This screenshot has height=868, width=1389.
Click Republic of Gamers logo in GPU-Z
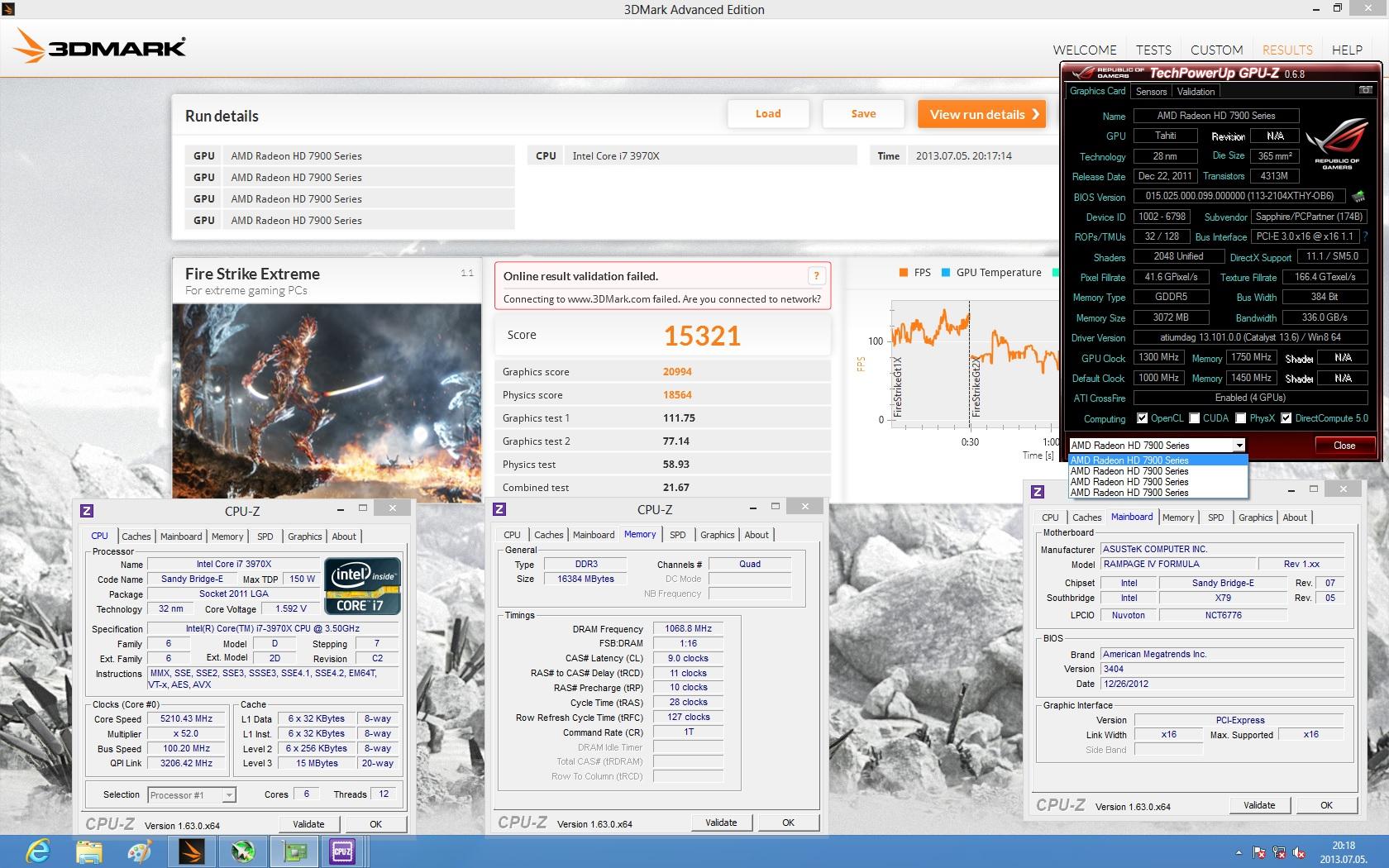(1337, 145)
